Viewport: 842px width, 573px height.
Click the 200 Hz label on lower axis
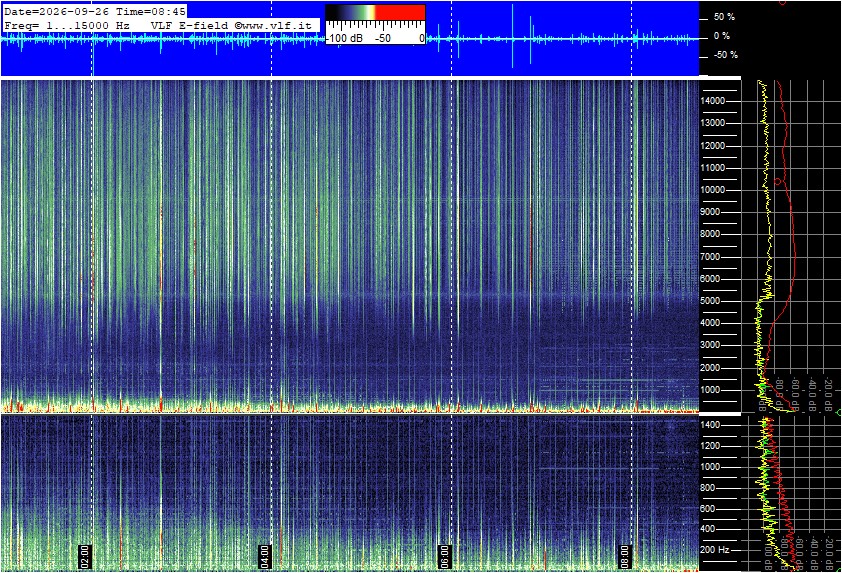tap(715, 550)
